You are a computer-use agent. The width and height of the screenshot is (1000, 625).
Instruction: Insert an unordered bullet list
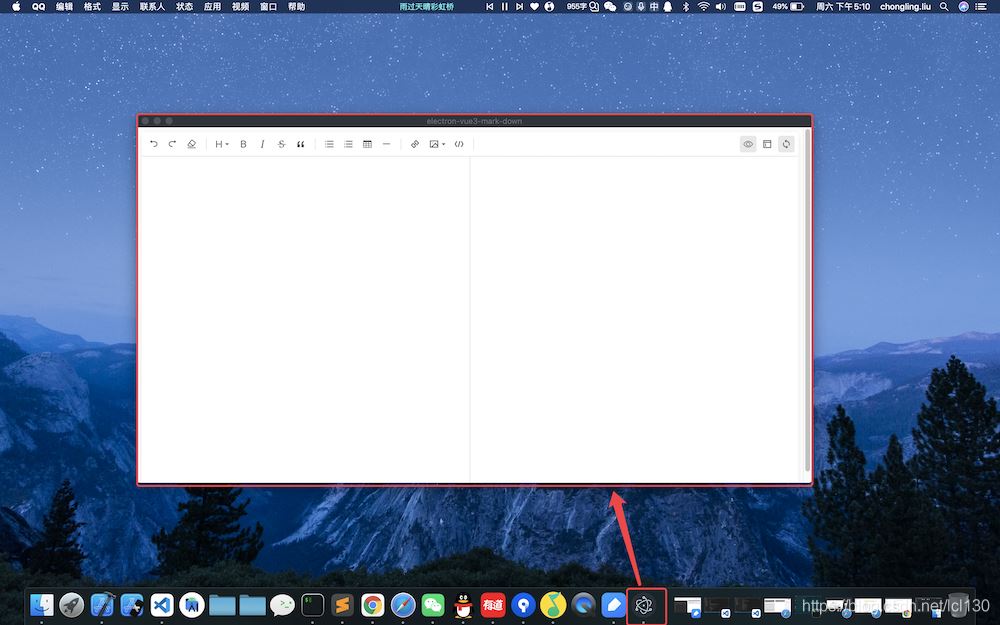pos(329,144)
